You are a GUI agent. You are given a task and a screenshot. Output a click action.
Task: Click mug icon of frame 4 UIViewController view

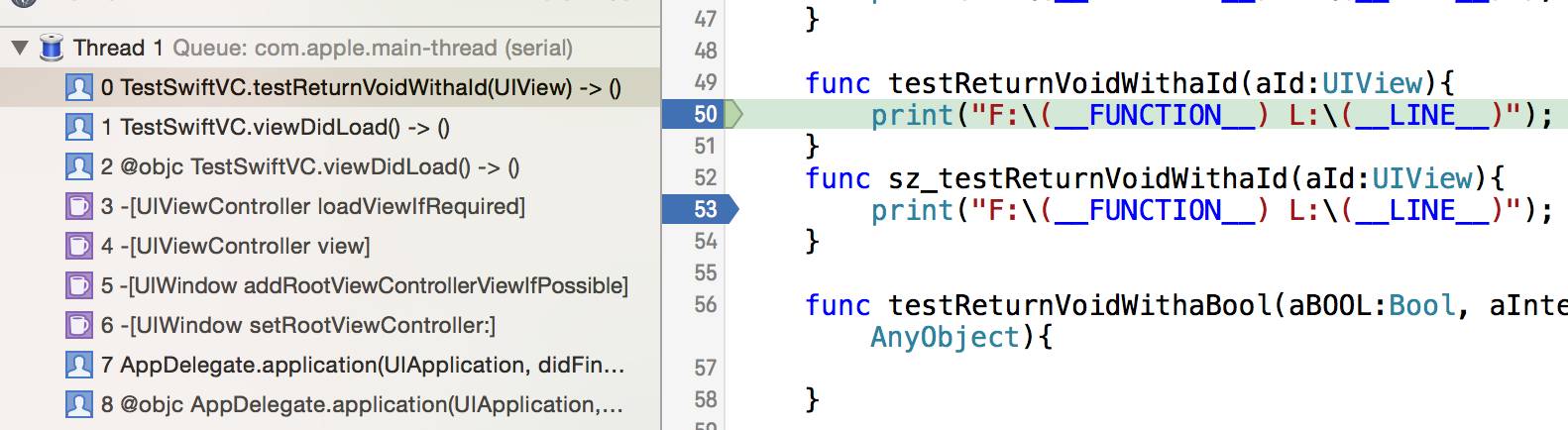click(x=78, y=246)
